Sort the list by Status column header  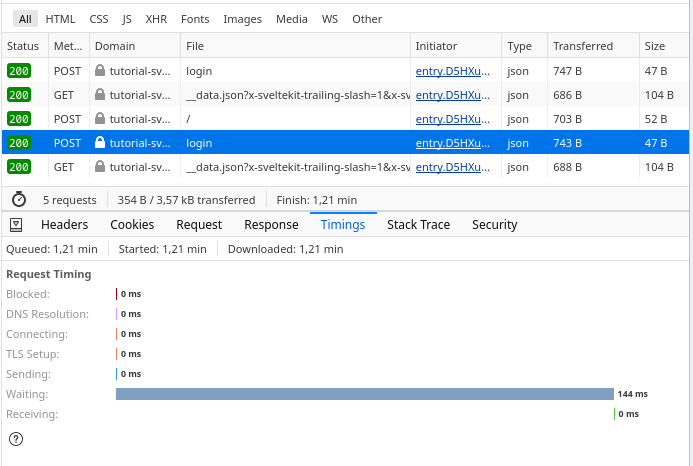[x=23, y=46]
